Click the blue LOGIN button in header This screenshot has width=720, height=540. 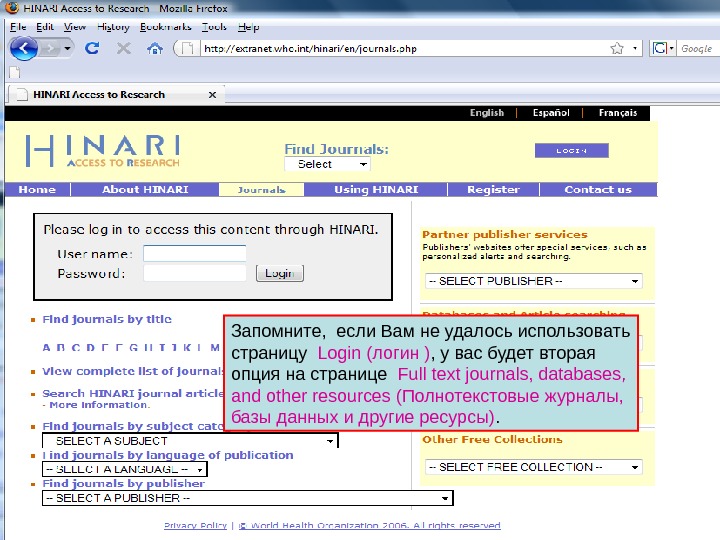pos(572,150)
